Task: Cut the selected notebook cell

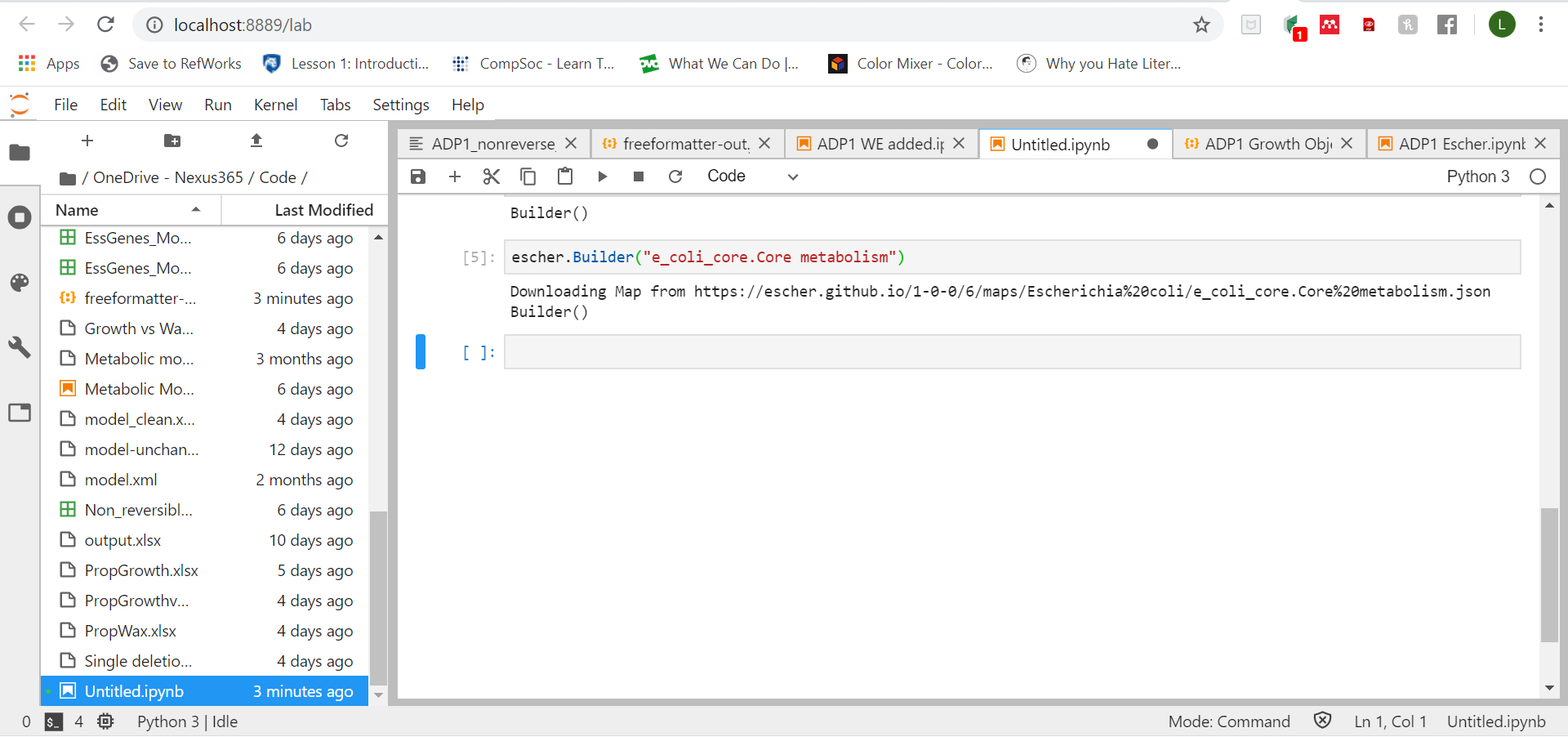Action: 491,176
